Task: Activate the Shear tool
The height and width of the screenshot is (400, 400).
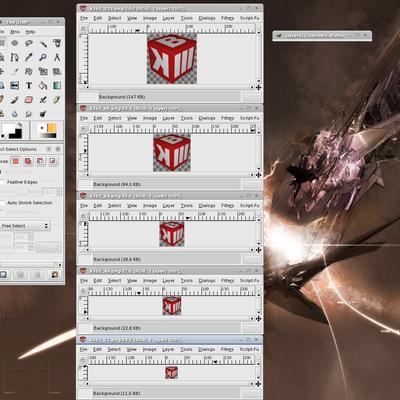Action: pos(57,71)
